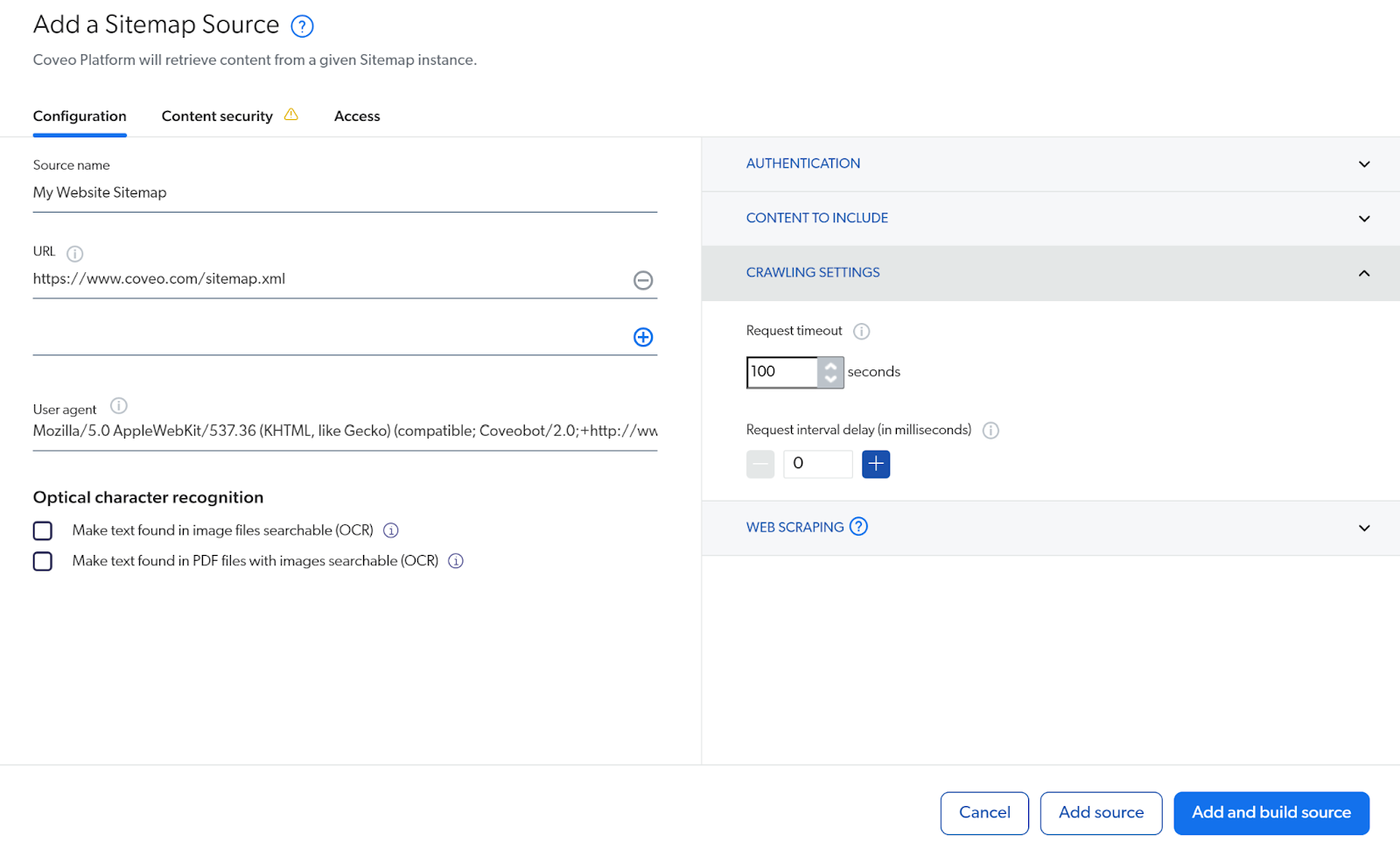Click the help icon beside Add a Sitemap Source
The image size is (1400, 849).
(302, 26)
